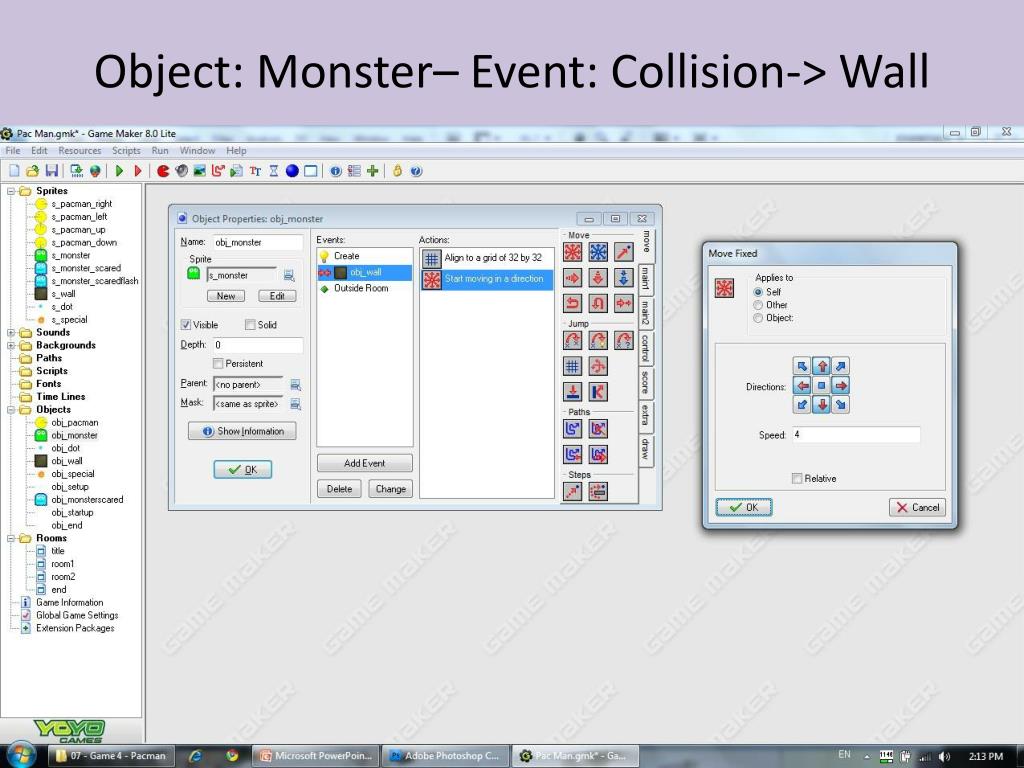
Task: Click the Add Event button
Action: click(364, 463)
